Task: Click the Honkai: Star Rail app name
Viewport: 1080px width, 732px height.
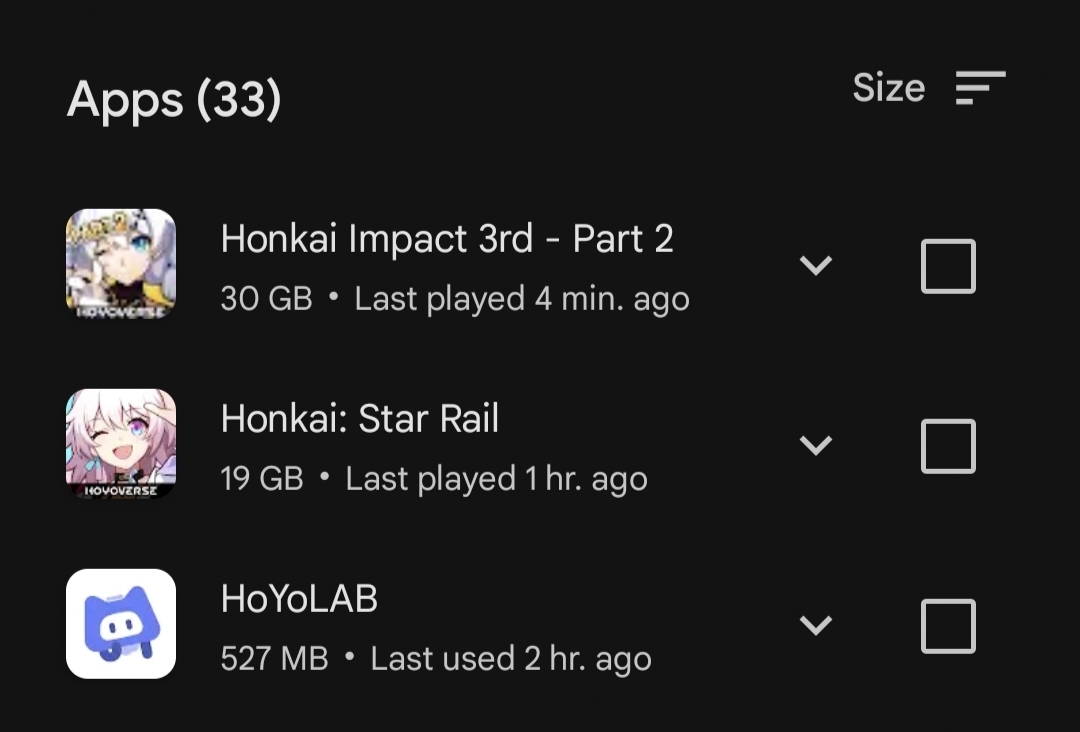Action: 360,418
